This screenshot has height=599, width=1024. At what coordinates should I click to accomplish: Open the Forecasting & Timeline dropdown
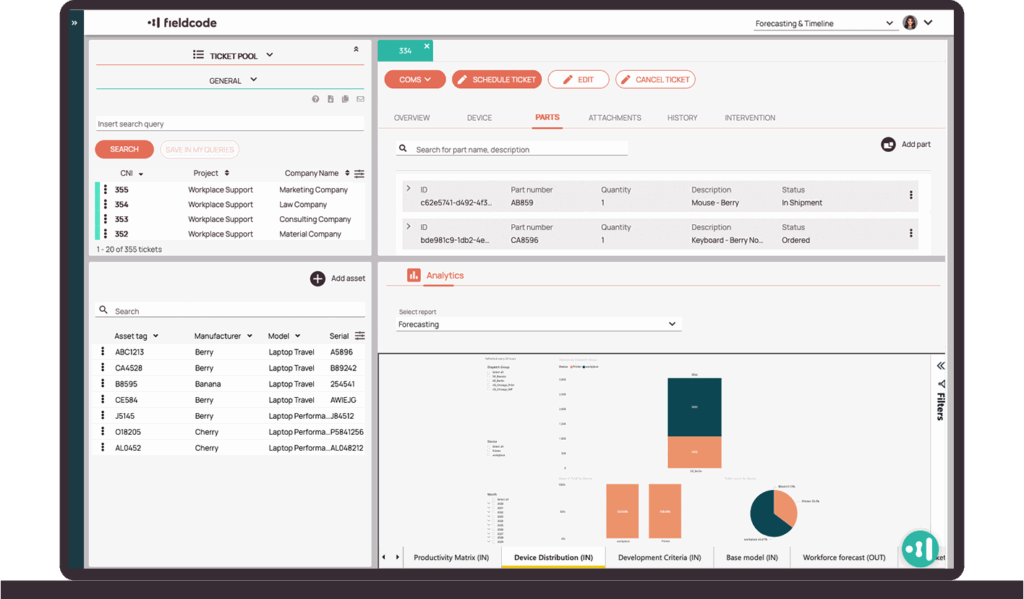pyautogui.click(x=825, y=24)
